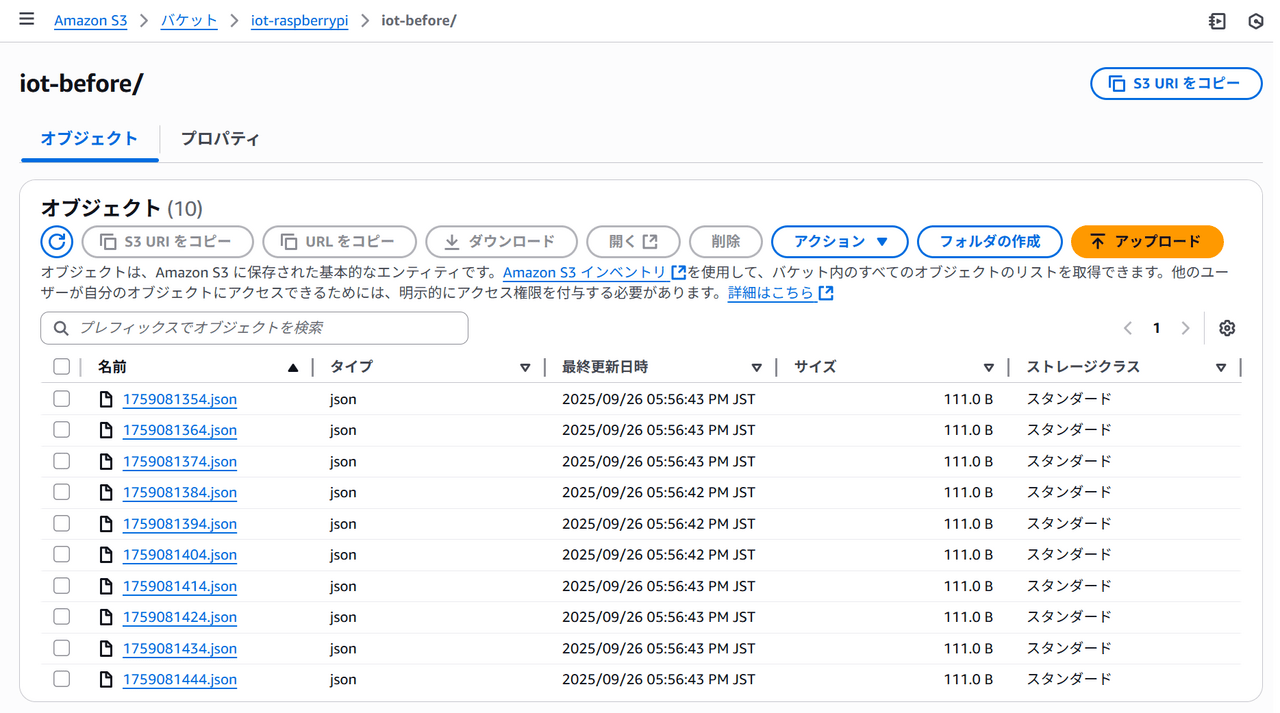The width and height of the screenshot is (1280, 713).
Task: Select checkbox for 1759081364.json
Action: (62, 430)
